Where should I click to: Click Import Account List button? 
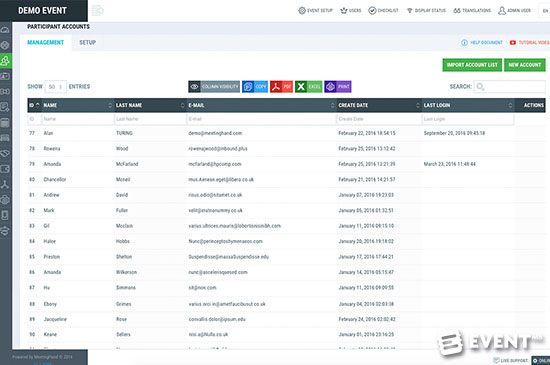(472, 65)
